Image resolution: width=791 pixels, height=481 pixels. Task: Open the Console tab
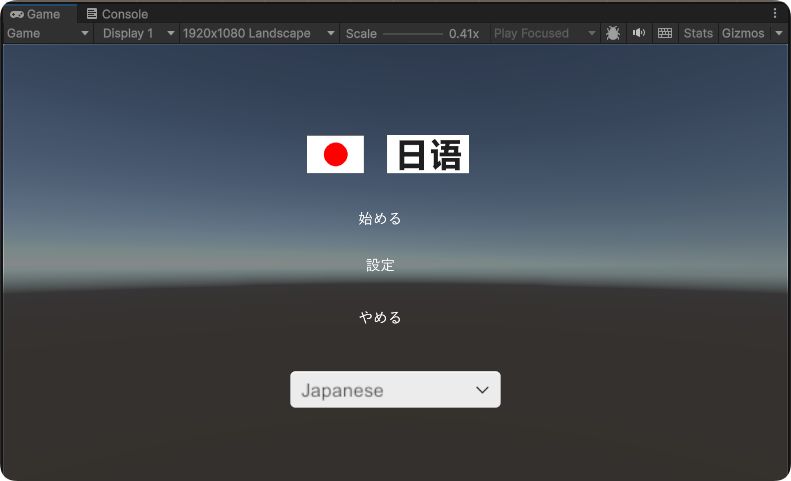tap(117, 14)
